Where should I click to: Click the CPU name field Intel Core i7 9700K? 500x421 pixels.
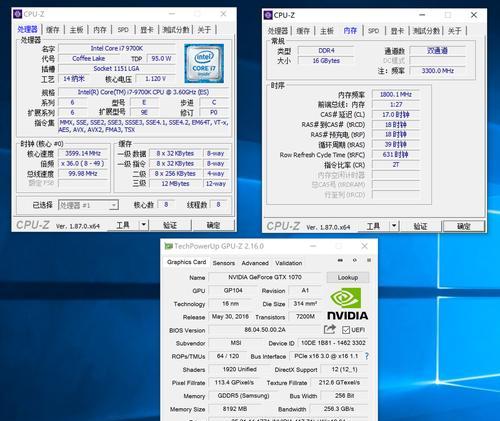point(117,48)
